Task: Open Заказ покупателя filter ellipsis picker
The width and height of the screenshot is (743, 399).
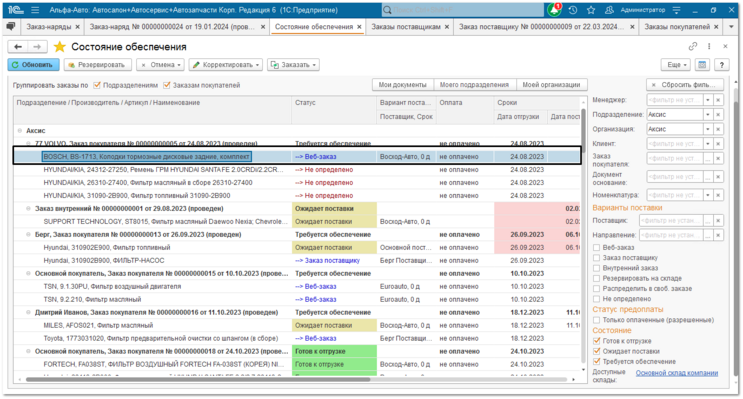Action: point(708,158)
